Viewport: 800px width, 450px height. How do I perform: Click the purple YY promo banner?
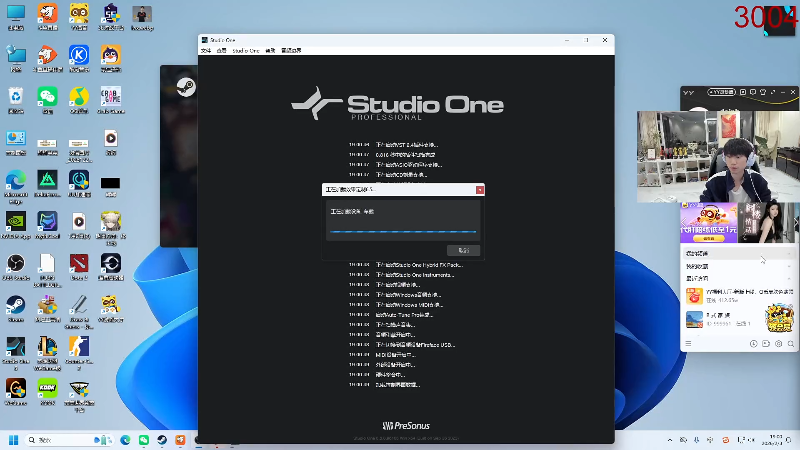tap(709, 223)
